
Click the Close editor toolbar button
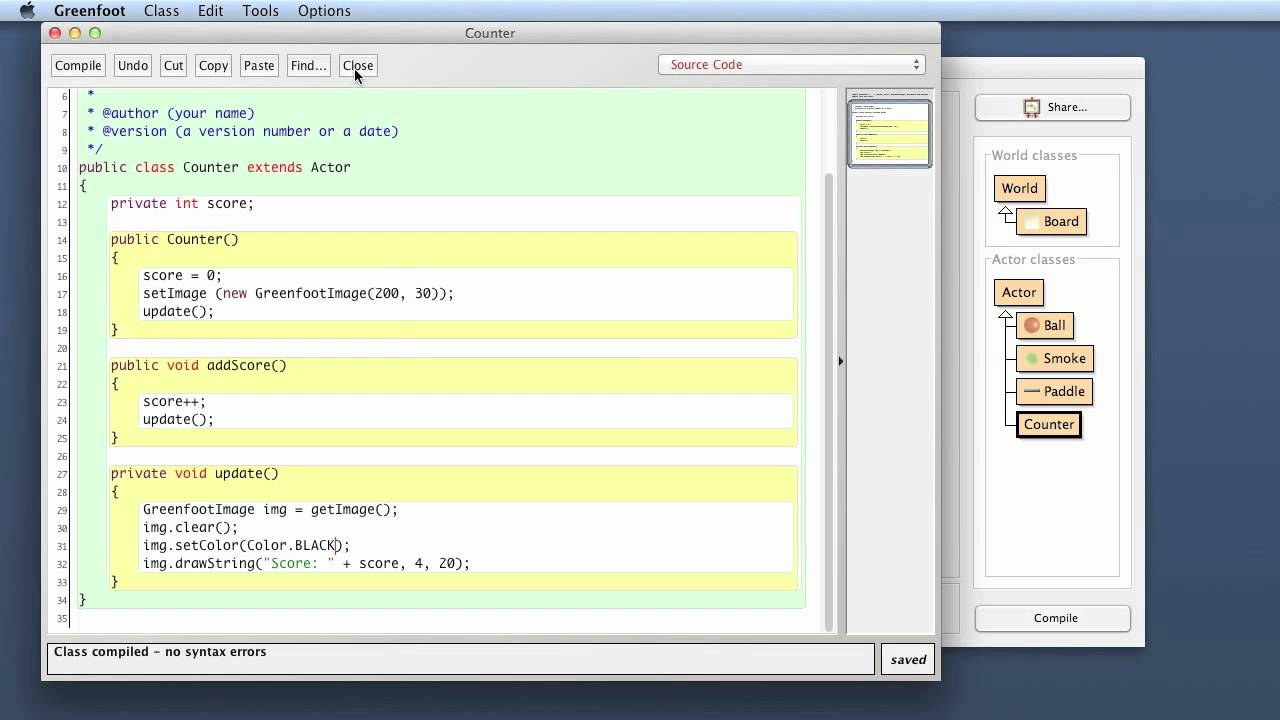[x=358, y=65]
